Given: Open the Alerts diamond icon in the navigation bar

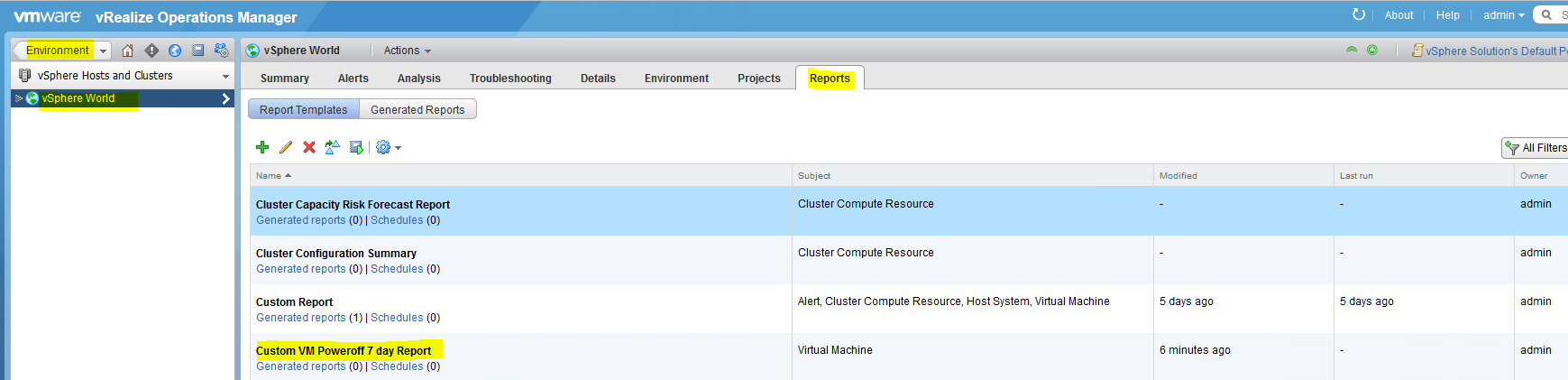Looking at the screenshot, I should point(151,51).
